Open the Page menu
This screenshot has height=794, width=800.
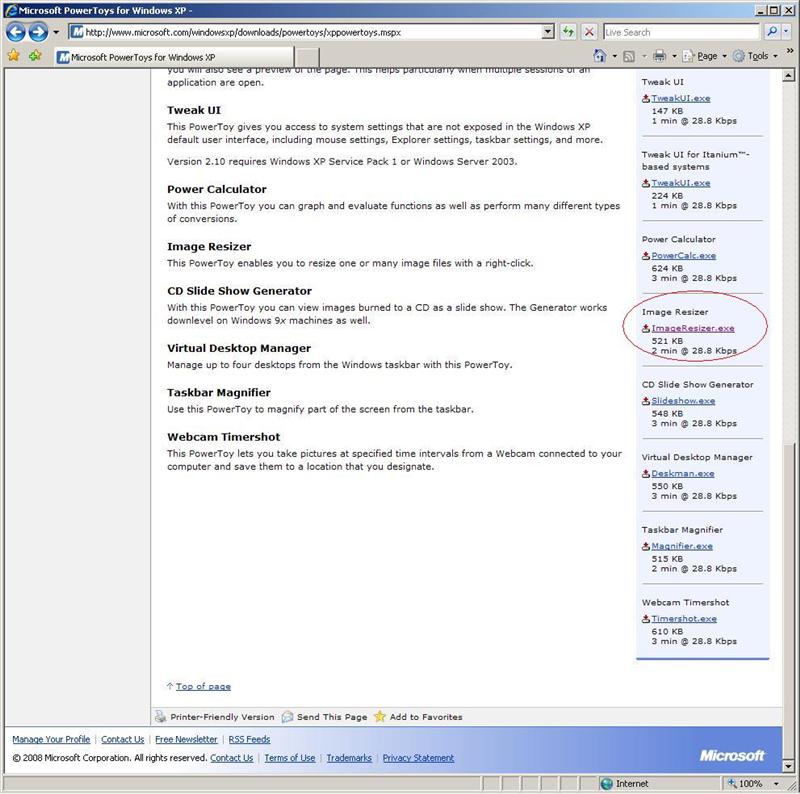click(x=705, y=56)
